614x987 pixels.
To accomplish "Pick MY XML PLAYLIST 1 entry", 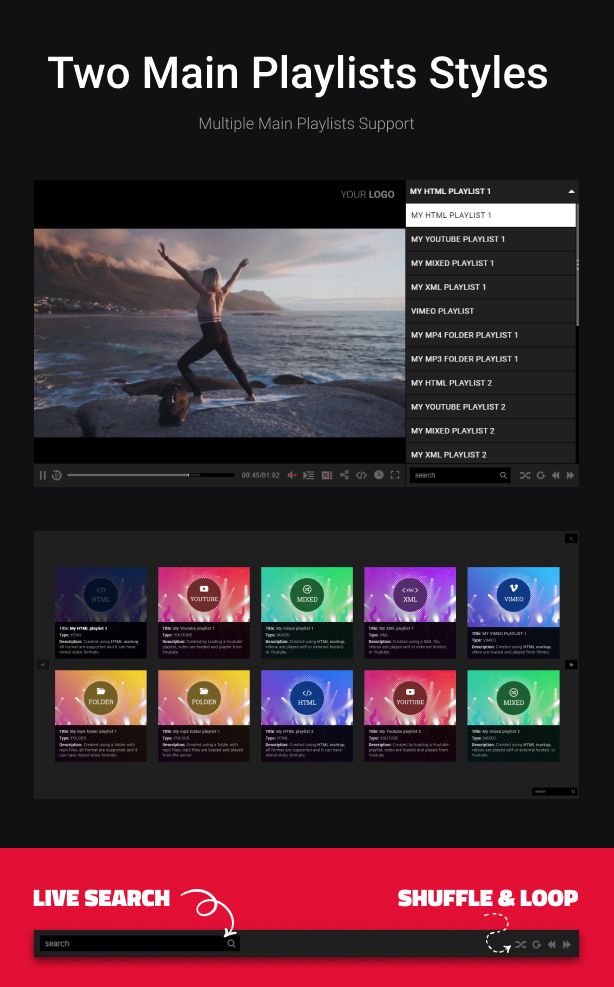I will coord(490,287).
